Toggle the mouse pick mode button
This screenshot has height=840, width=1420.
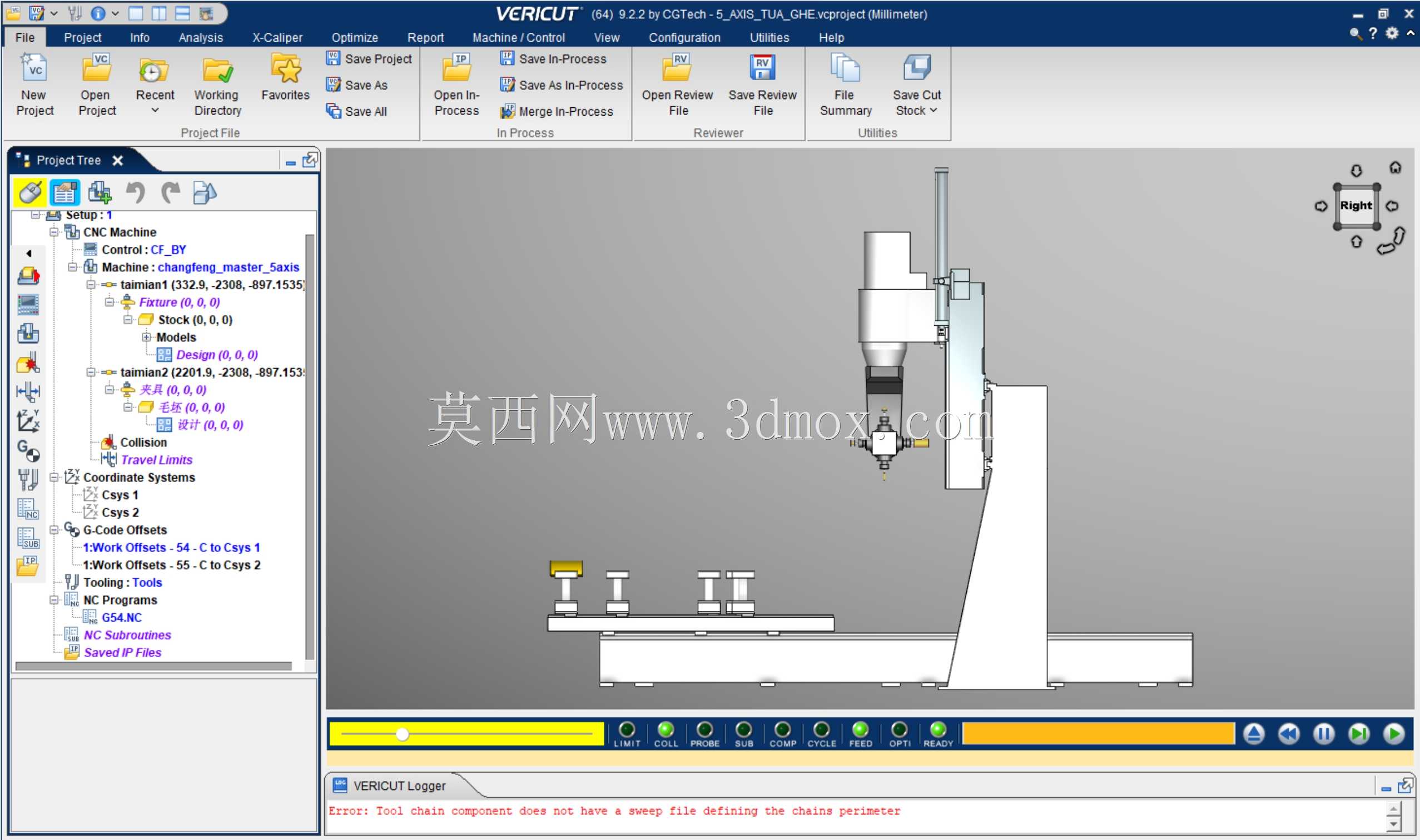(x=30, y=193)
